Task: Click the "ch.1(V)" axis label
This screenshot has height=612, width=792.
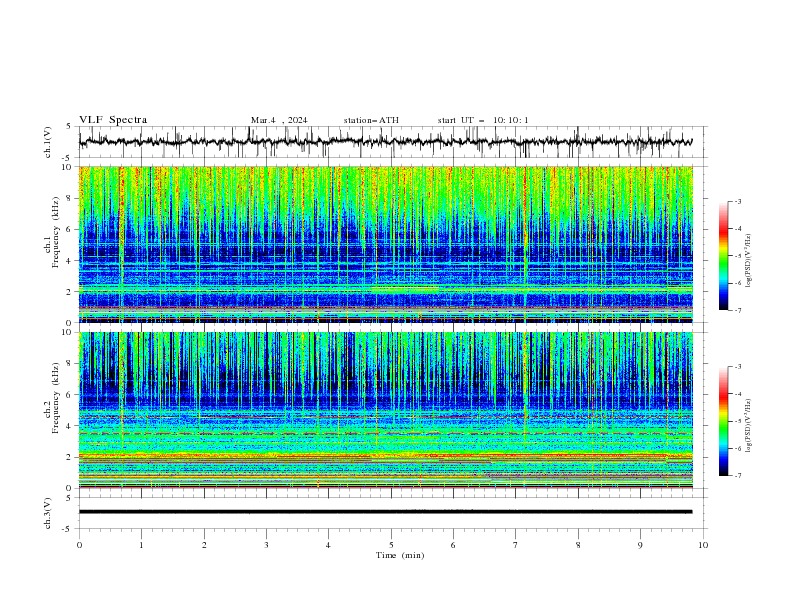Action: (48, 142)
